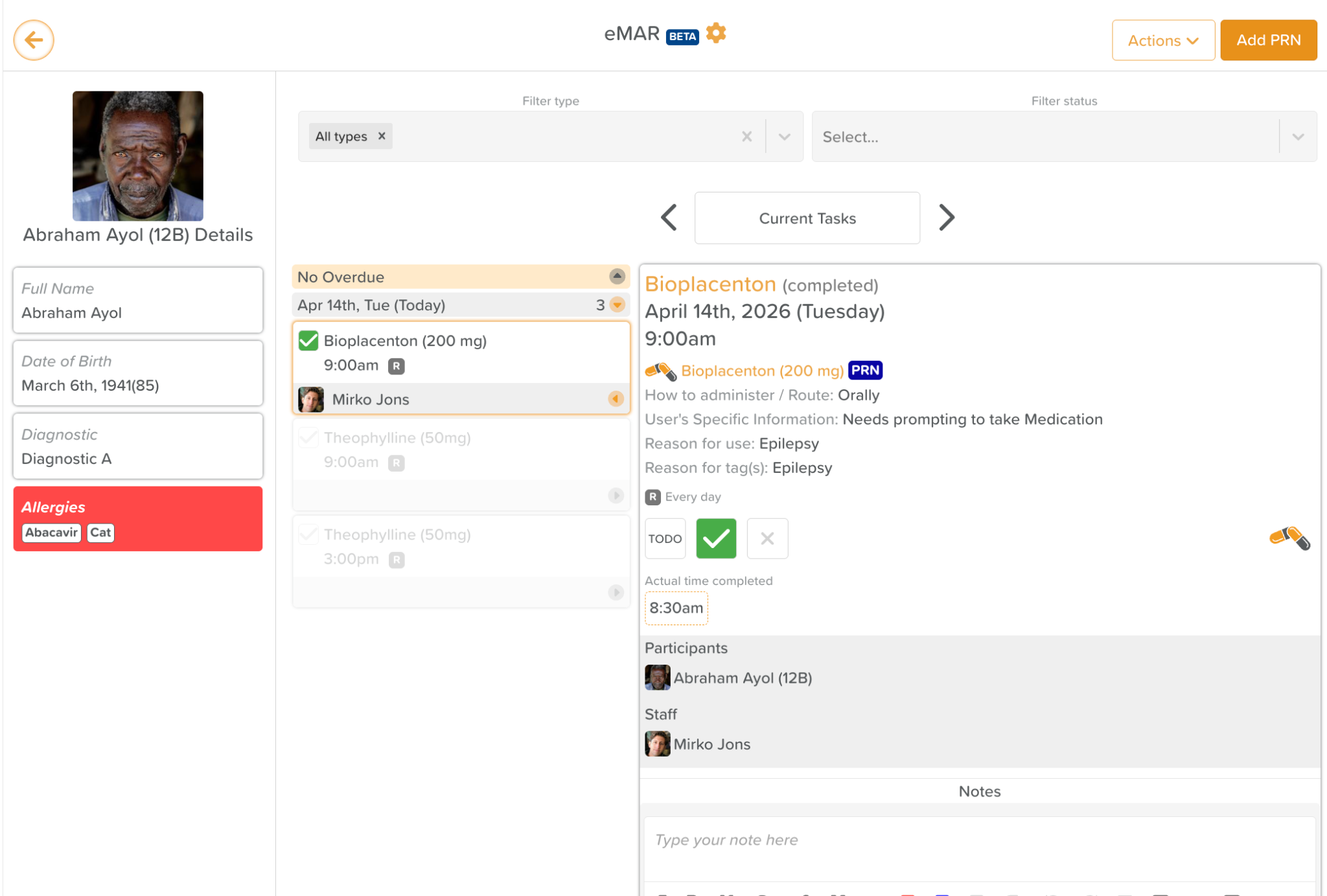Clear all Filter type selections
1327x896 pixels.
pyautogui.click(x=746, y=137)
